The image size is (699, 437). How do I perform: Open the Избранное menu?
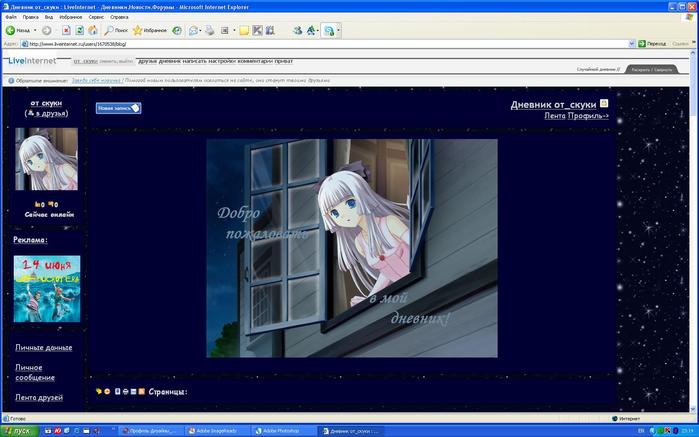tap(70, 17)
